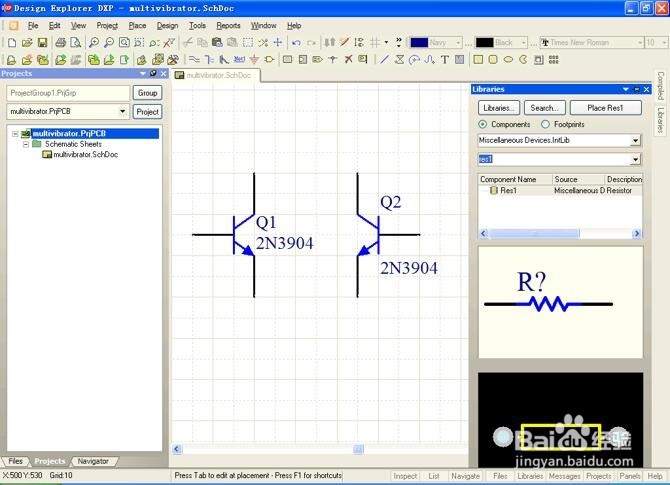Click the Paste clipboard icon
The width and height of the screenshot is (670, 485).
[217, 42]
